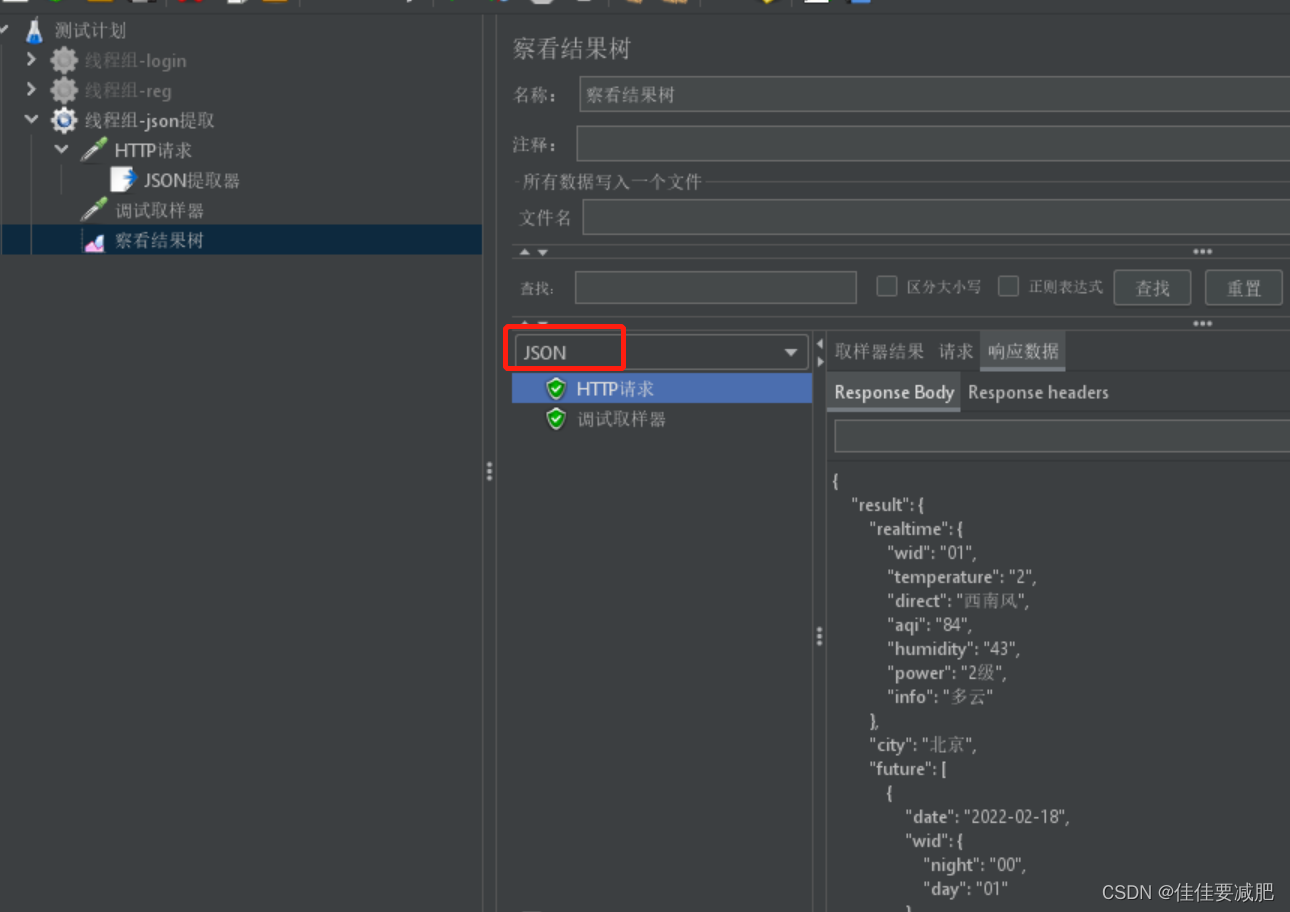Screen dimensions: 1290x912
Task: Open the JSON view format dropdown
Action: [x=789, y=352]
